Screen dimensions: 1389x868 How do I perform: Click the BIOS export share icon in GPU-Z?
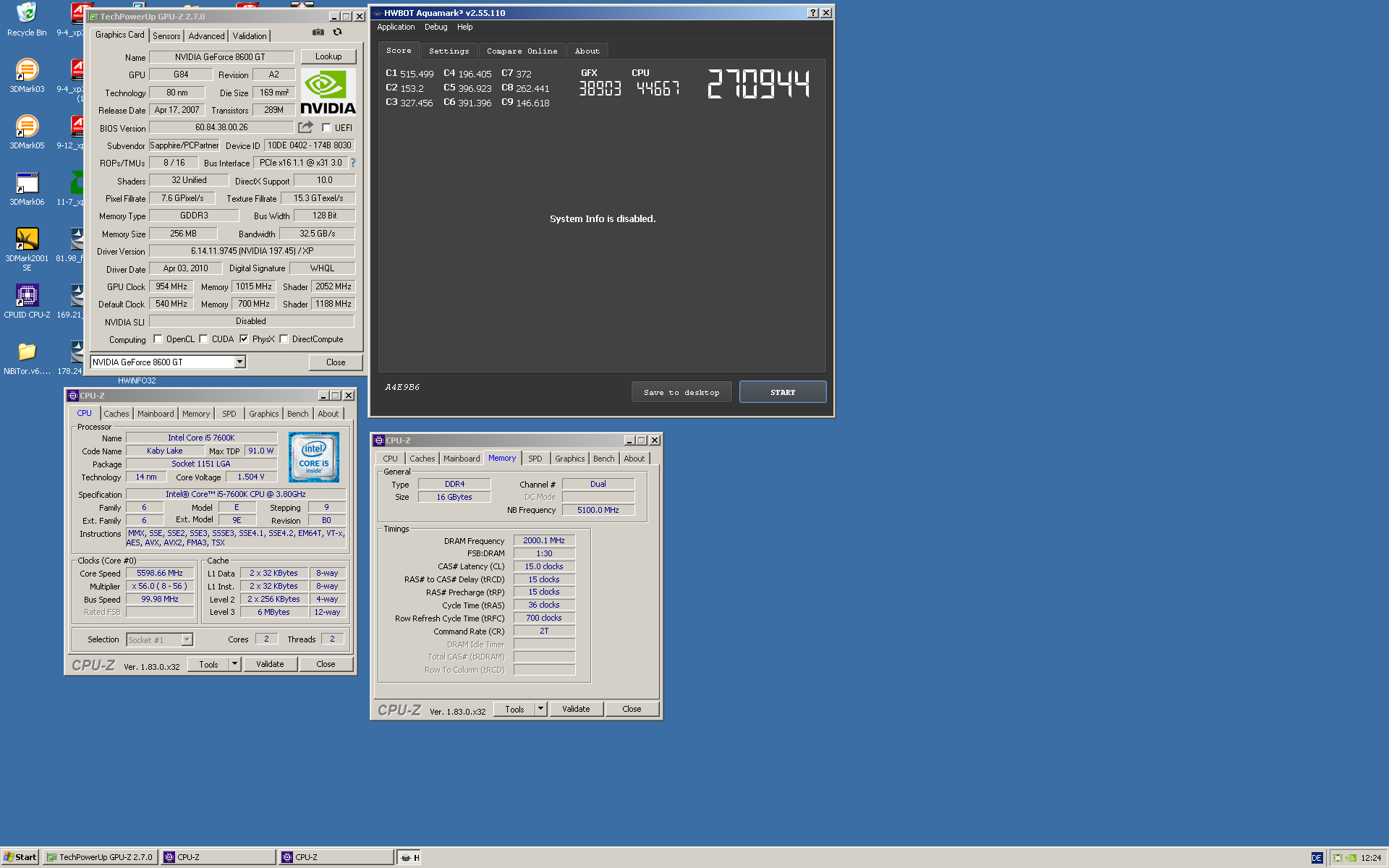[x=306, y=127]
